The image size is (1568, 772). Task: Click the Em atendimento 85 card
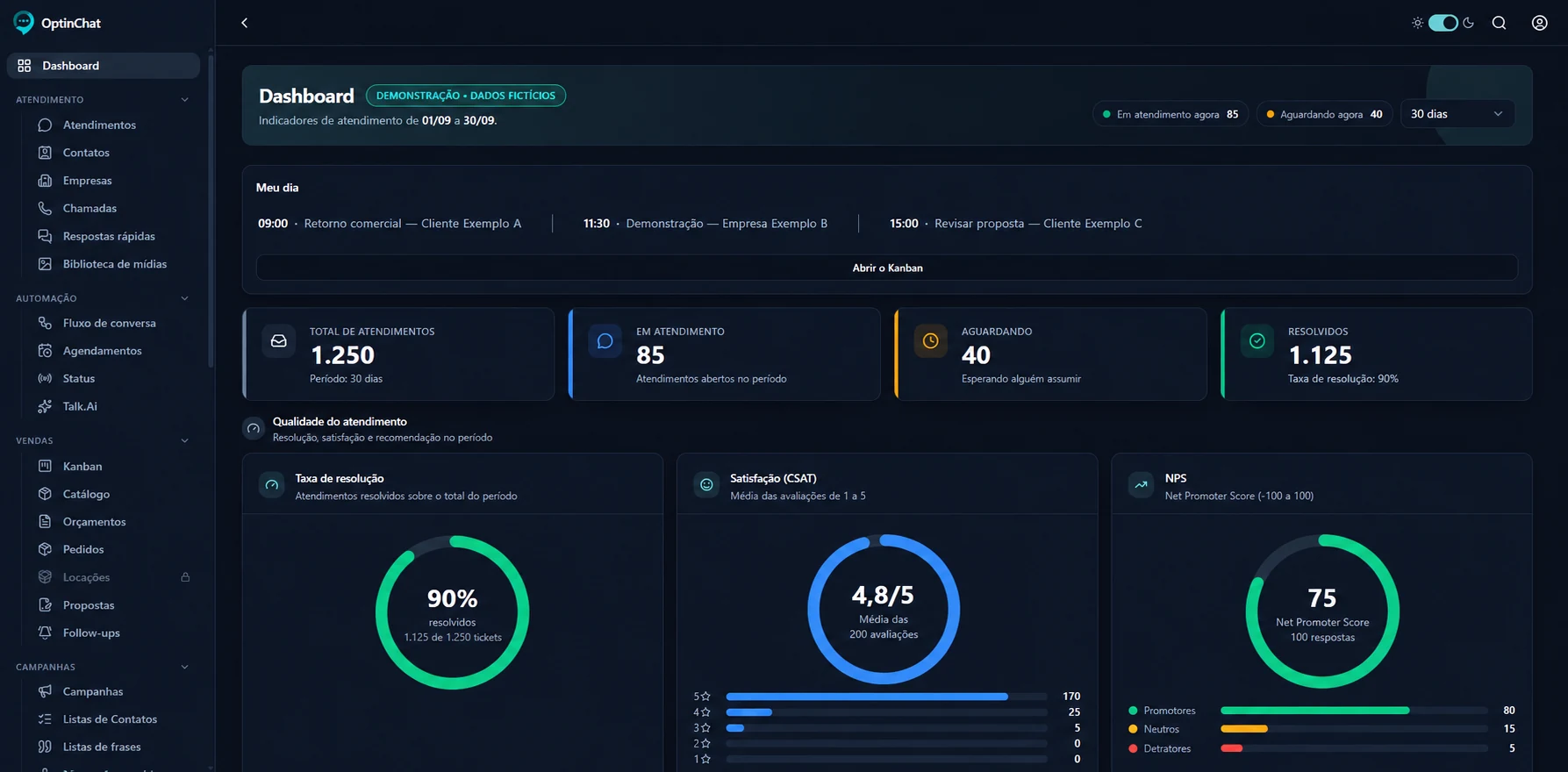725,354
